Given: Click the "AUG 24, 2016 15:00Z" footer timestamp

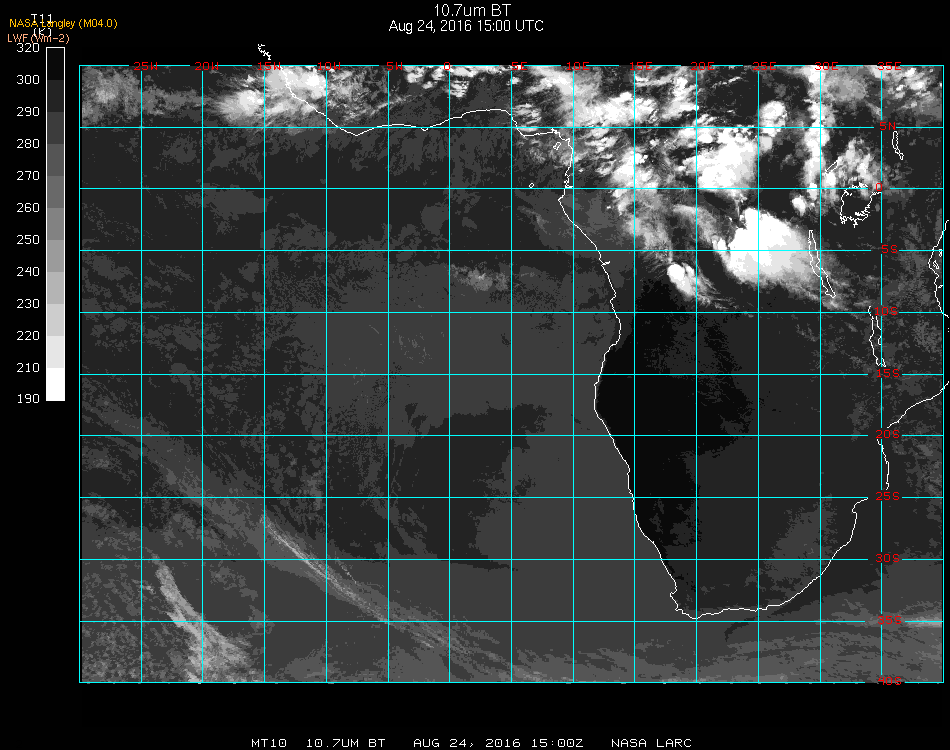Looking at the screenshot, I should tap(498, 743).
